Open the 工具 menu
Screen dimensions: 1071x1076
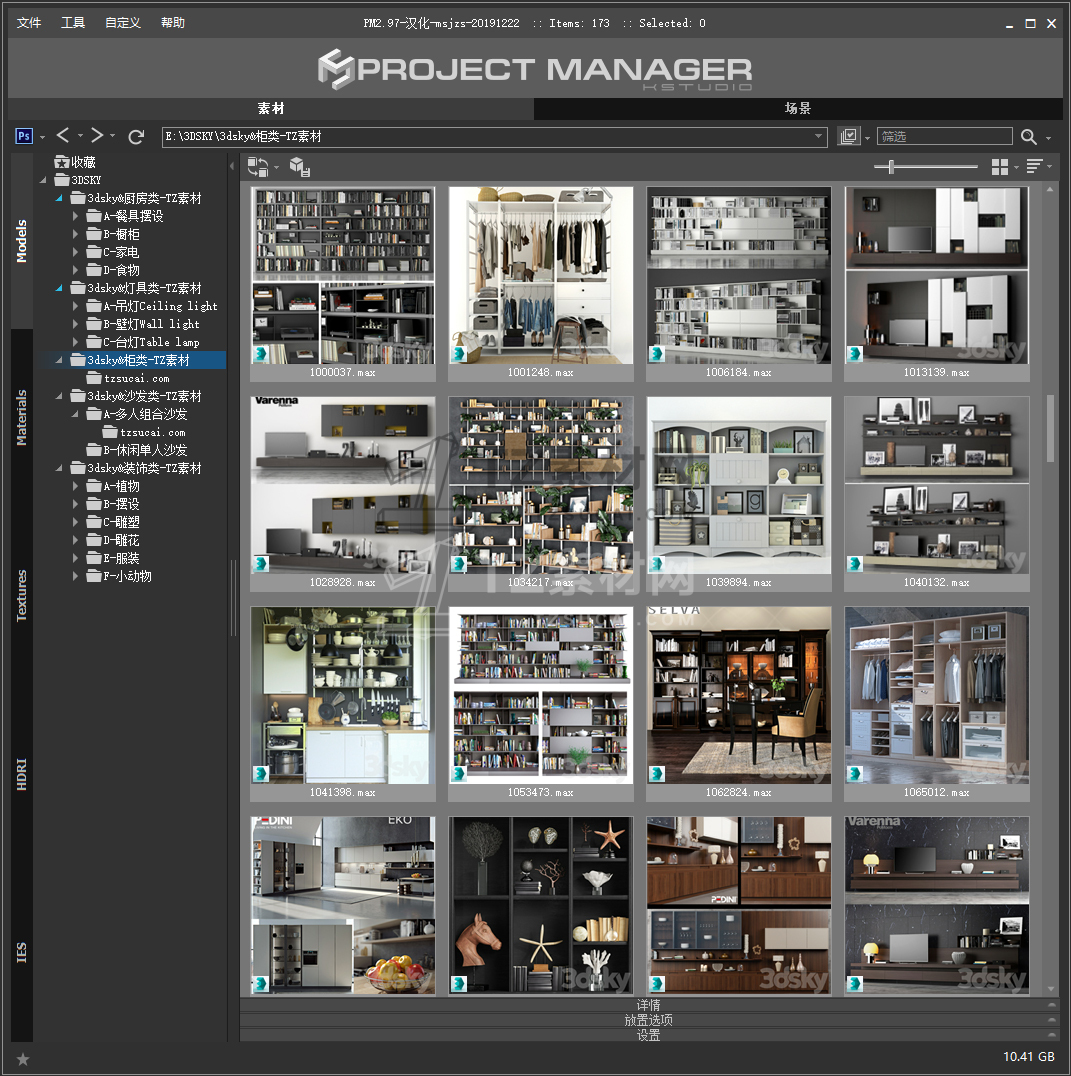(73, 23)
